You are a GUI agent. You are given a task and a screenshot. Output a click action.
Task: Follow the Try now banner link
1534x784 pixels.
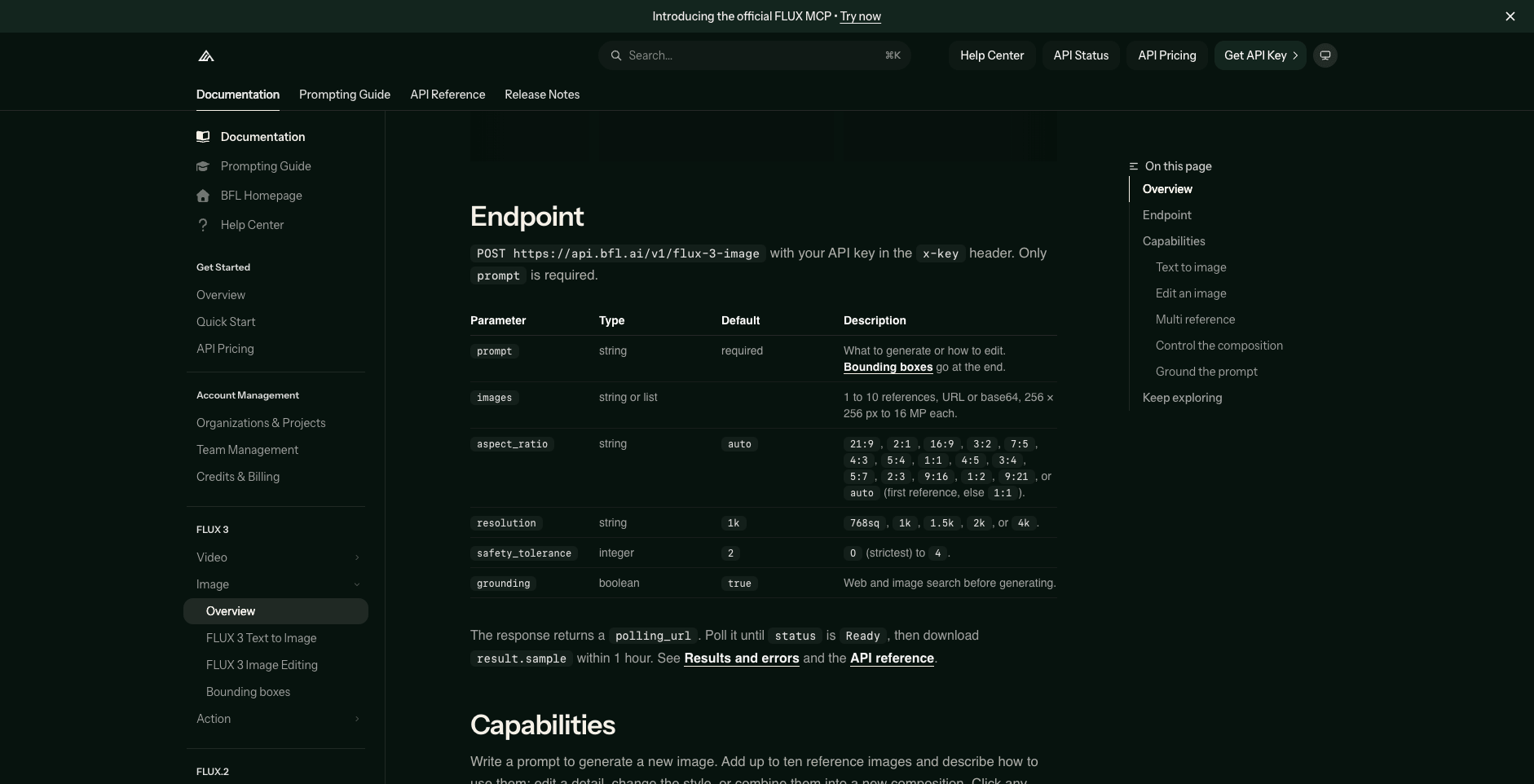coord(861,16)
